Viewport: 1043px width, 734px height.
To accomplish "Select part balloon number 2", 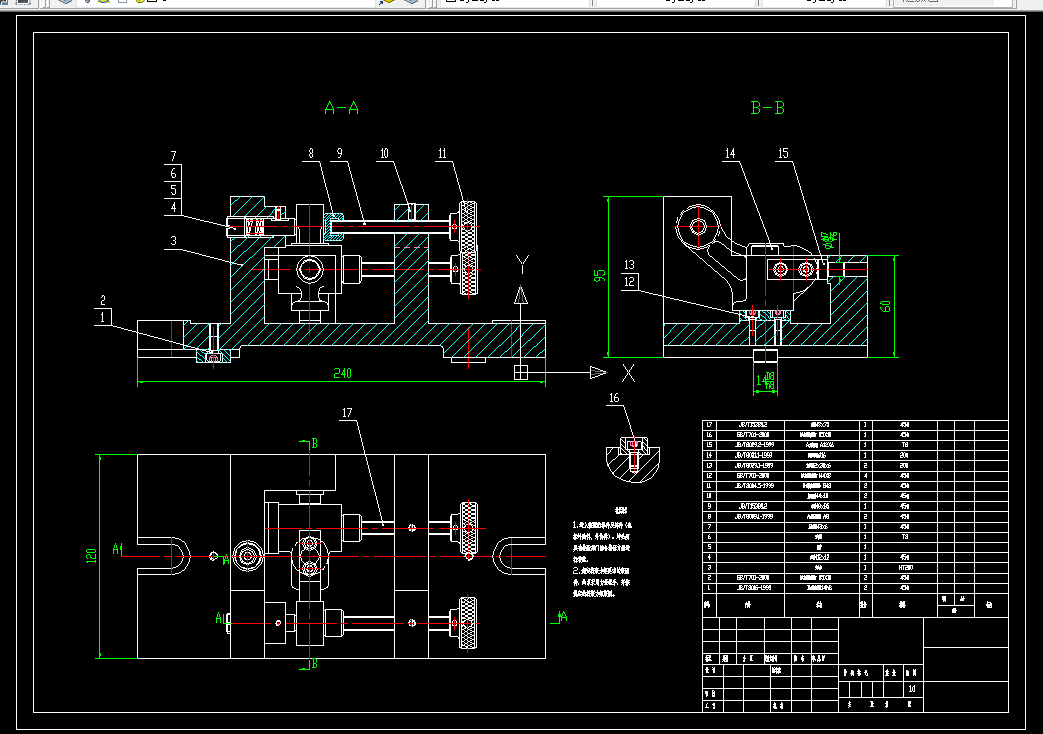I will [x=102, y=300].
